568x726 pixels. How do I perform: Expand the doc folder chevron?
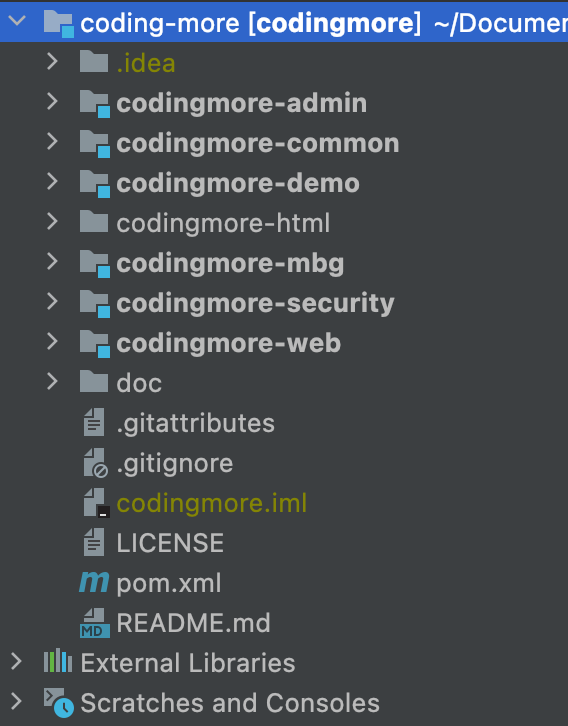click(52, 382)
